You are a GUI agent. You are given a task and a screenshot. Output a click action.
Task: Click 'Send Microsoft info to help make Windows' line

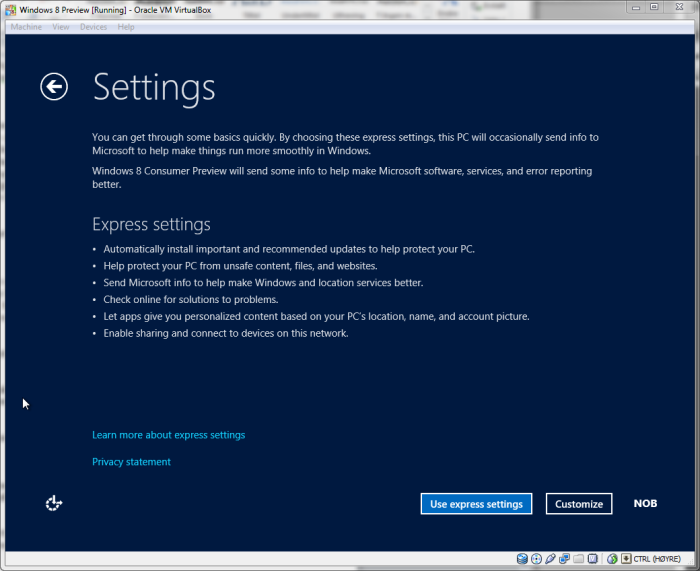(x=263, y=283)
